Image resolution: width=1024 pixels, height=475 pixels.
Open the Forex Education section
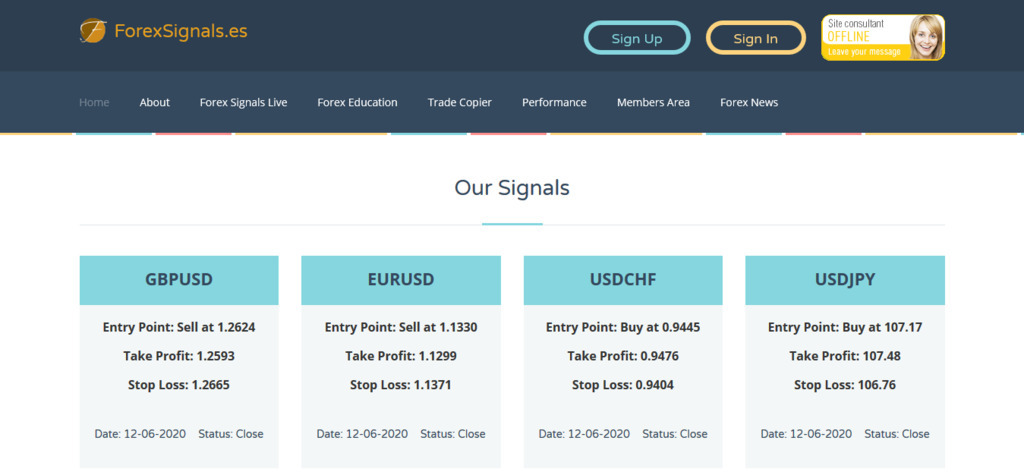coord(357,102)
